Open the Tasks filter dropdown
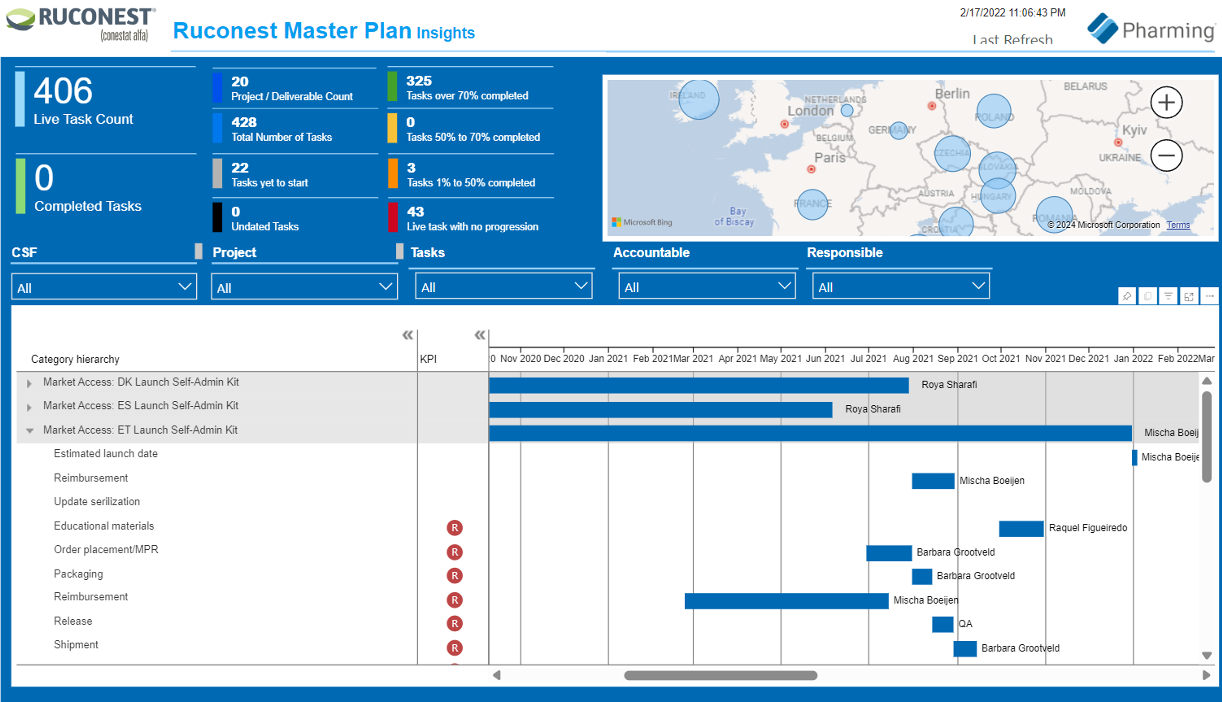This screenshot has height=702, width=1222. [504, 287]
